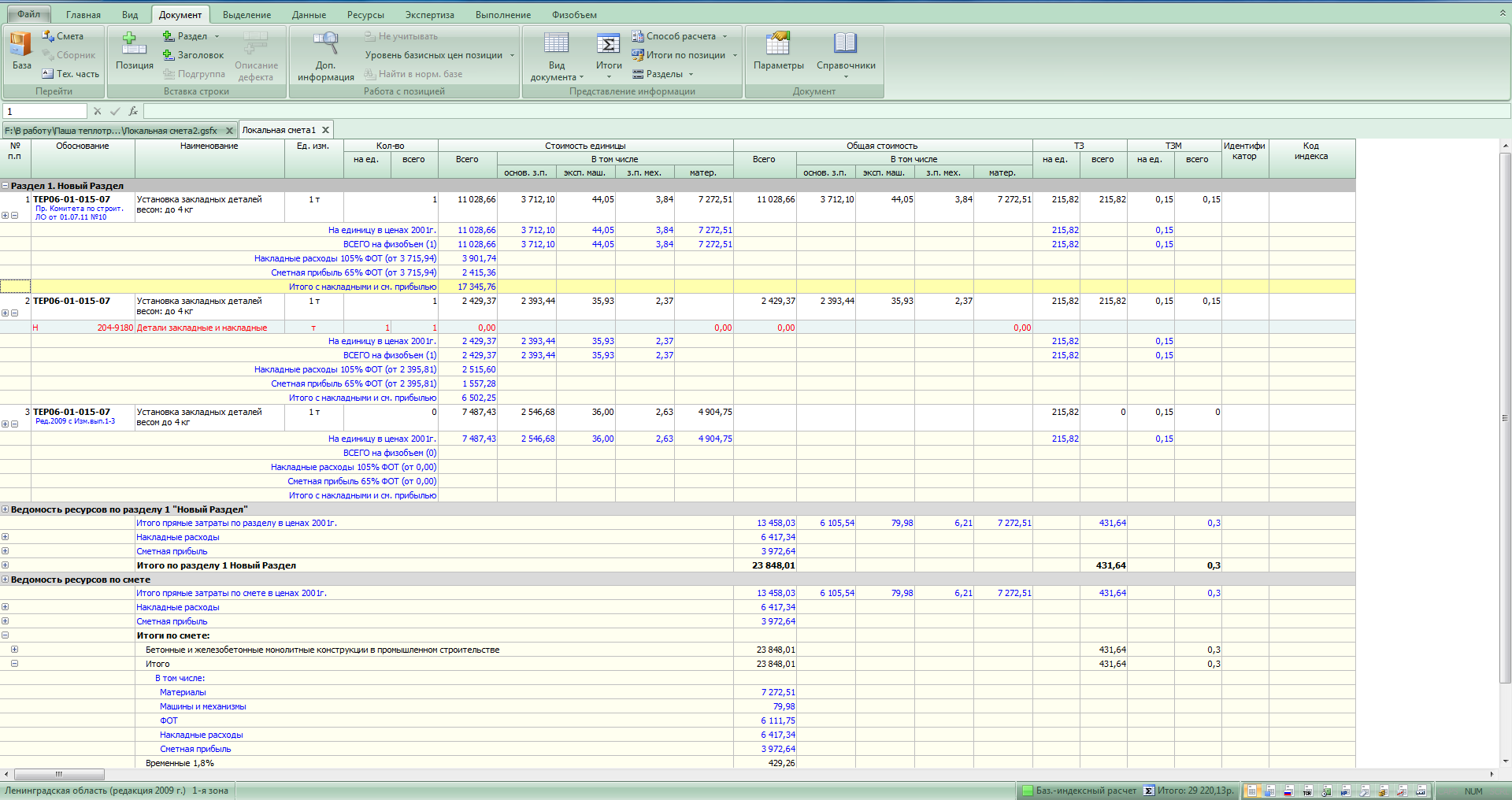
Task: Collapse Раздел 1. Новый Раздел
Action: (6, 186)
